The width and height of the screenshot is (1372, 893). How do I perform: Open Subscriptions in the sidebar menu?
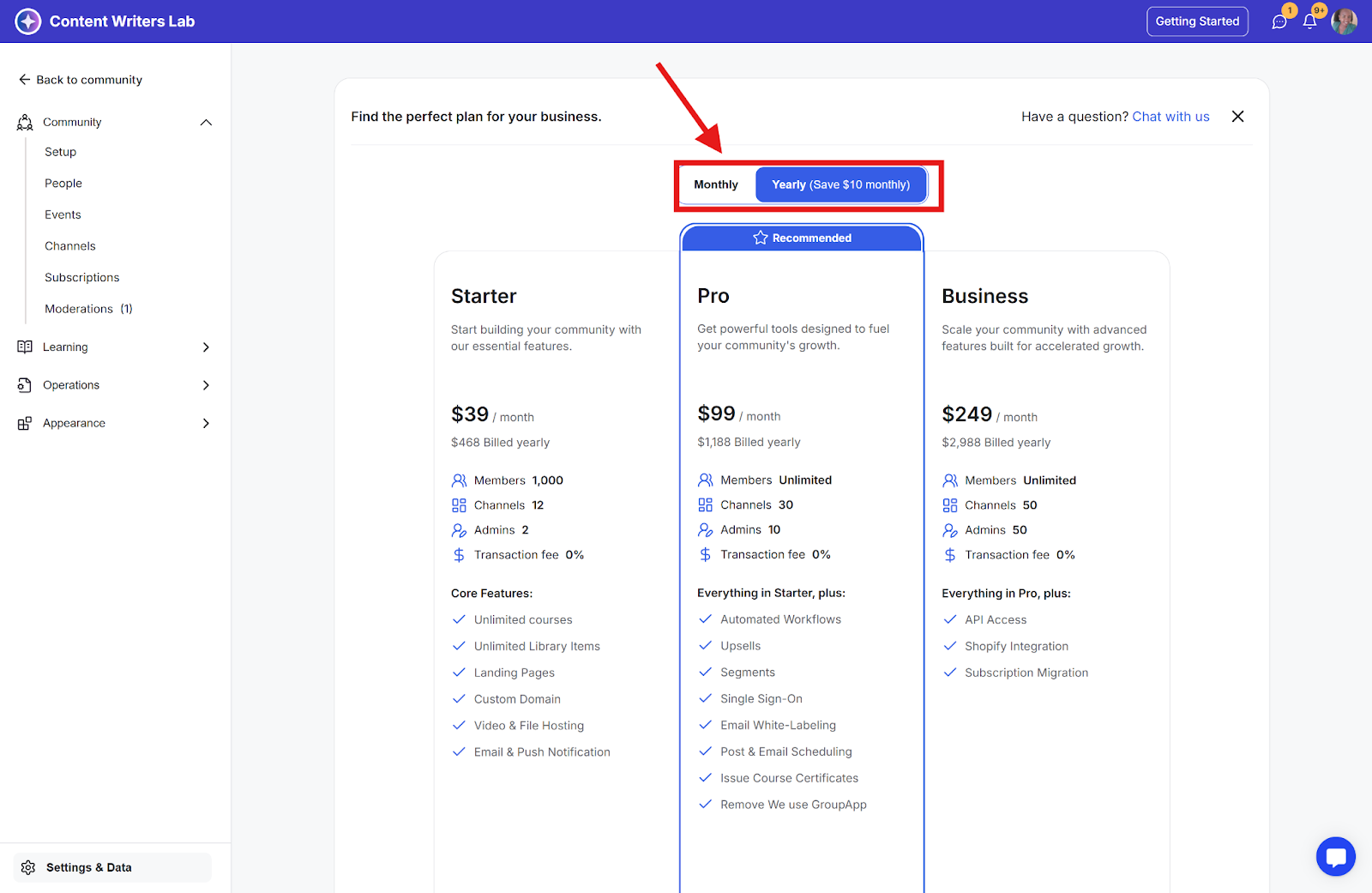click(82, 278)
